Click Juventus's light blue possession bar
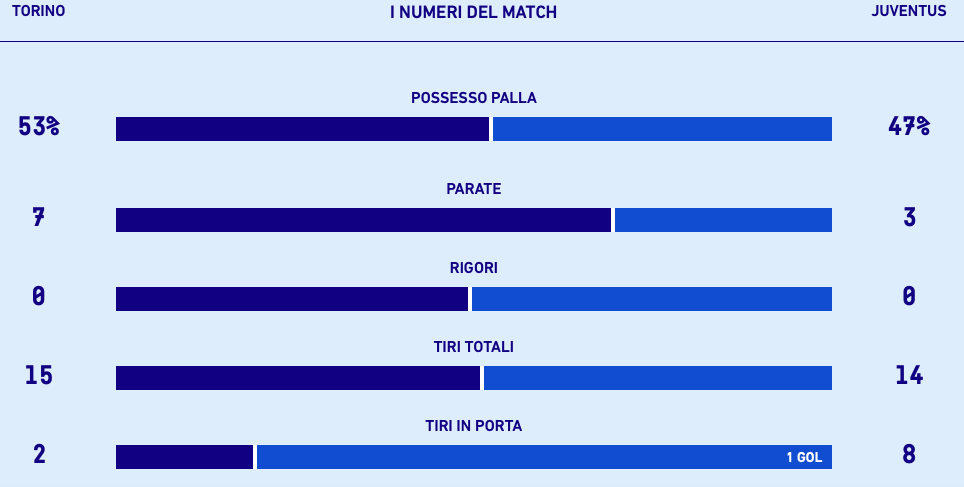 point(662,129)
